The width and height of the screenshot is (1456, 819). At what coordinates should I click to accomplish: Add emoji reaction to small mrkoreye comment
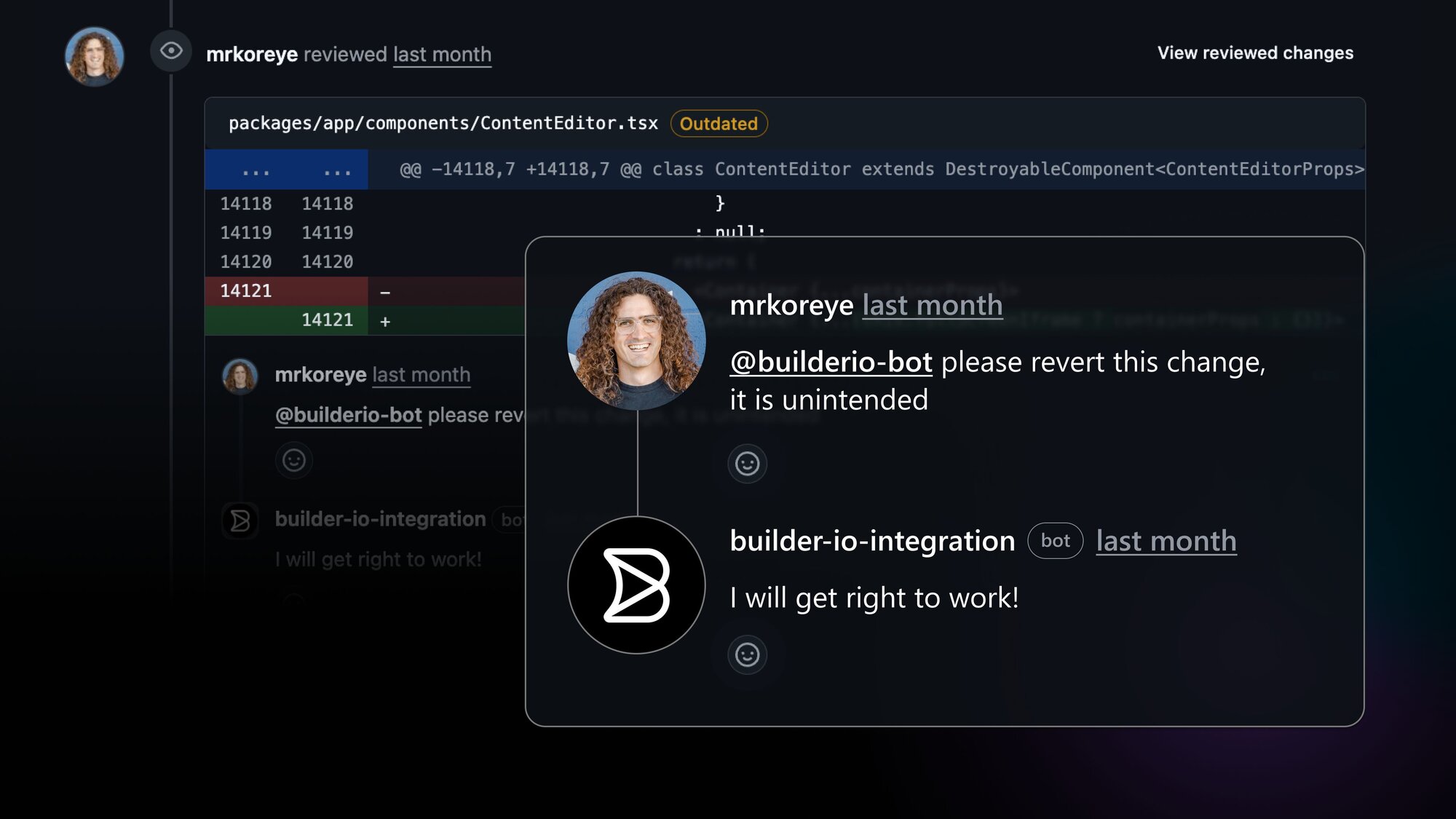coord(294,460)
